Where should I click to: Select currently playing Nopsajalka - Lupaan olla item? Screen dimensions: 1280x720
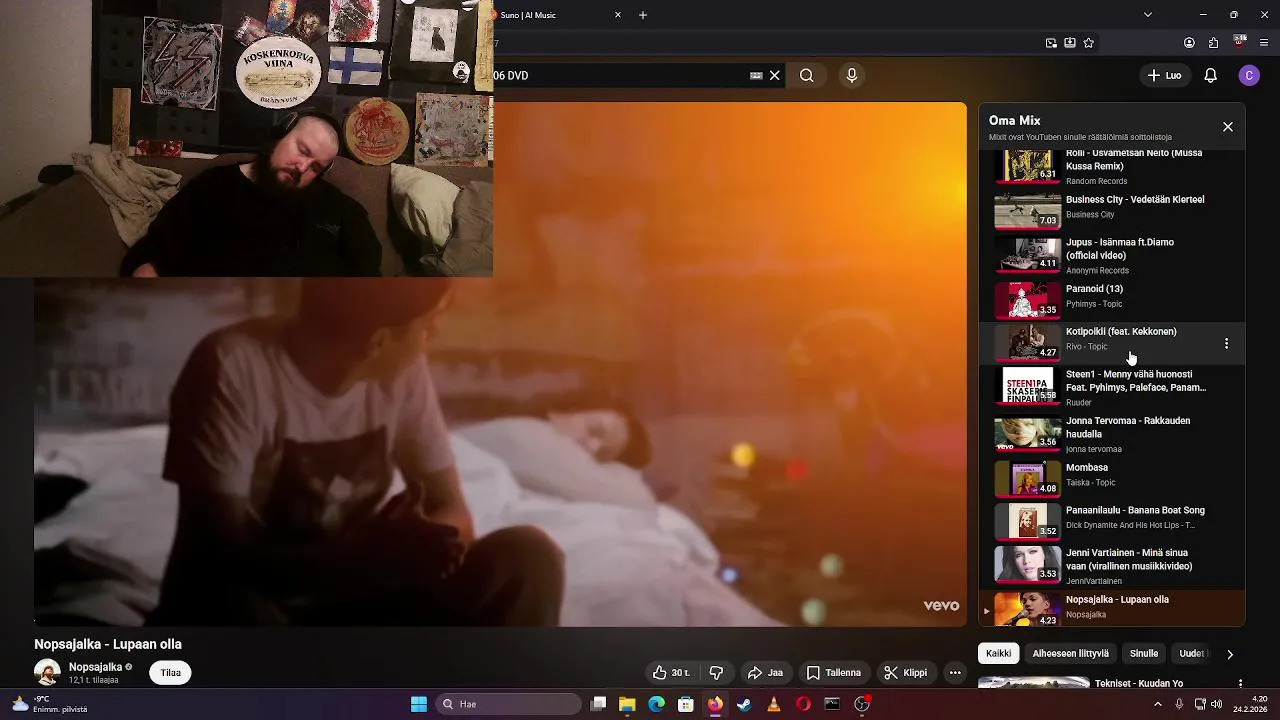click(1112, 607)
